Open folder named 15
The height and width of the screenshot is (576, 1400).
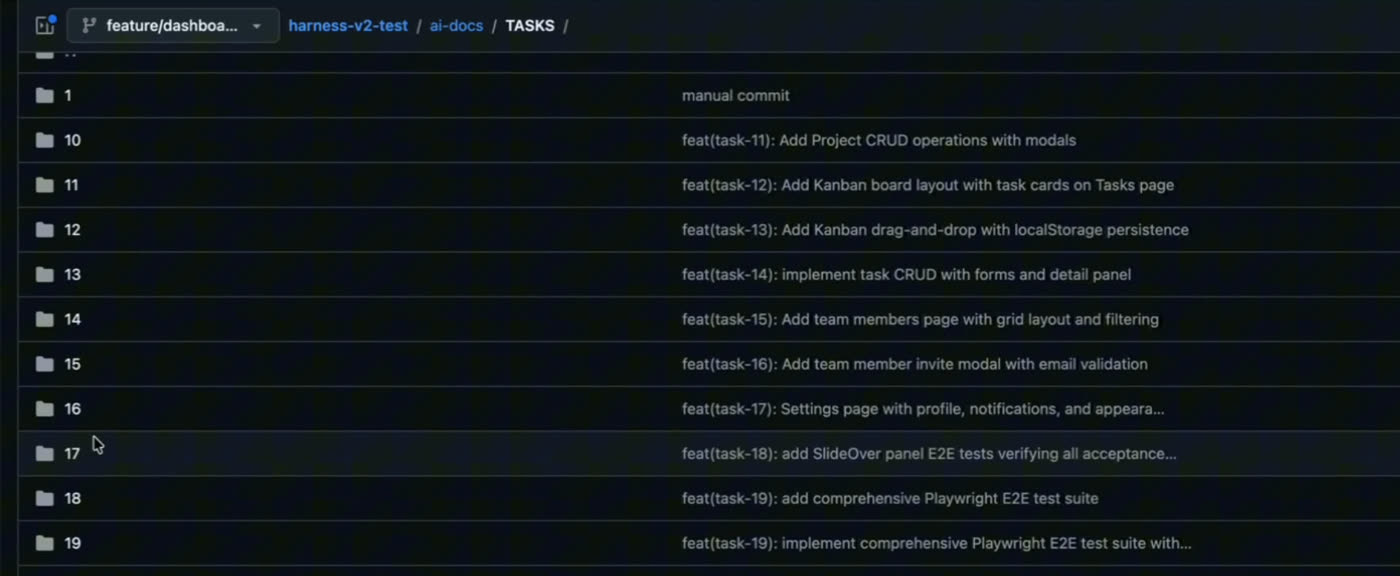[x=72, y=364]
